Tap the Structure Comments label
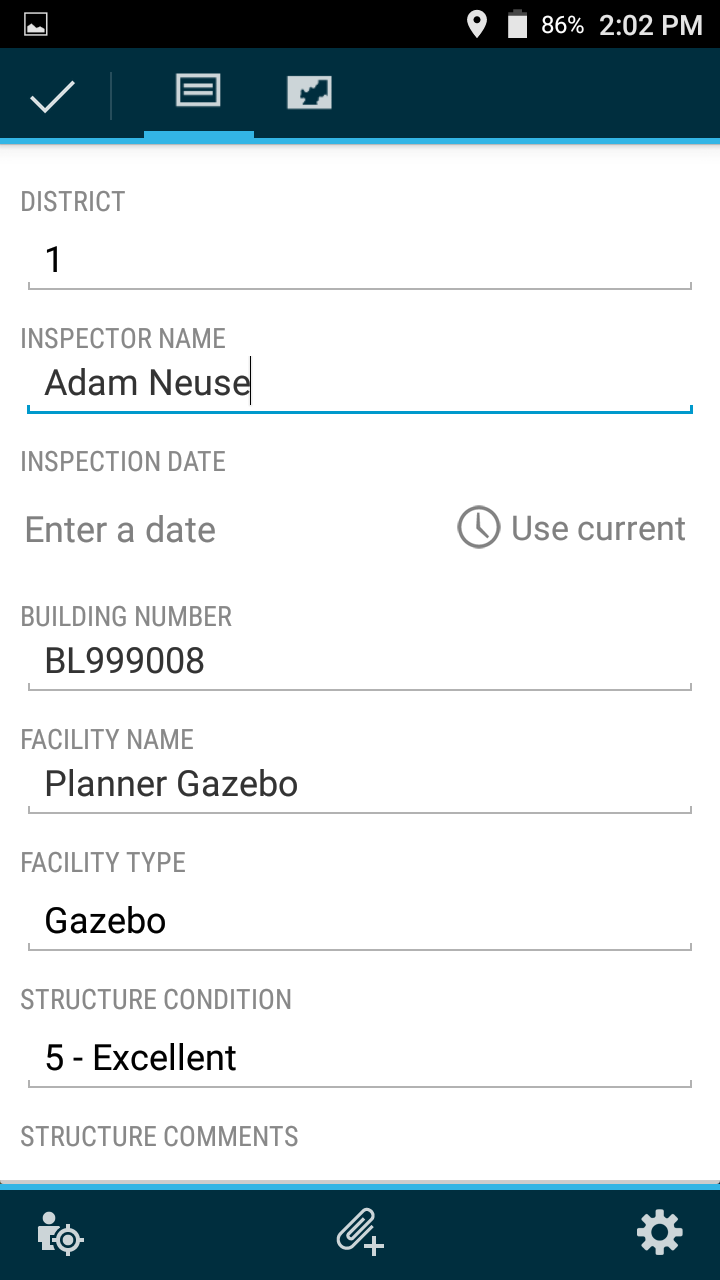Image resolution: width=720 pixels, height=1280 pixels. pyautogui.click(x=159, y=1137)
